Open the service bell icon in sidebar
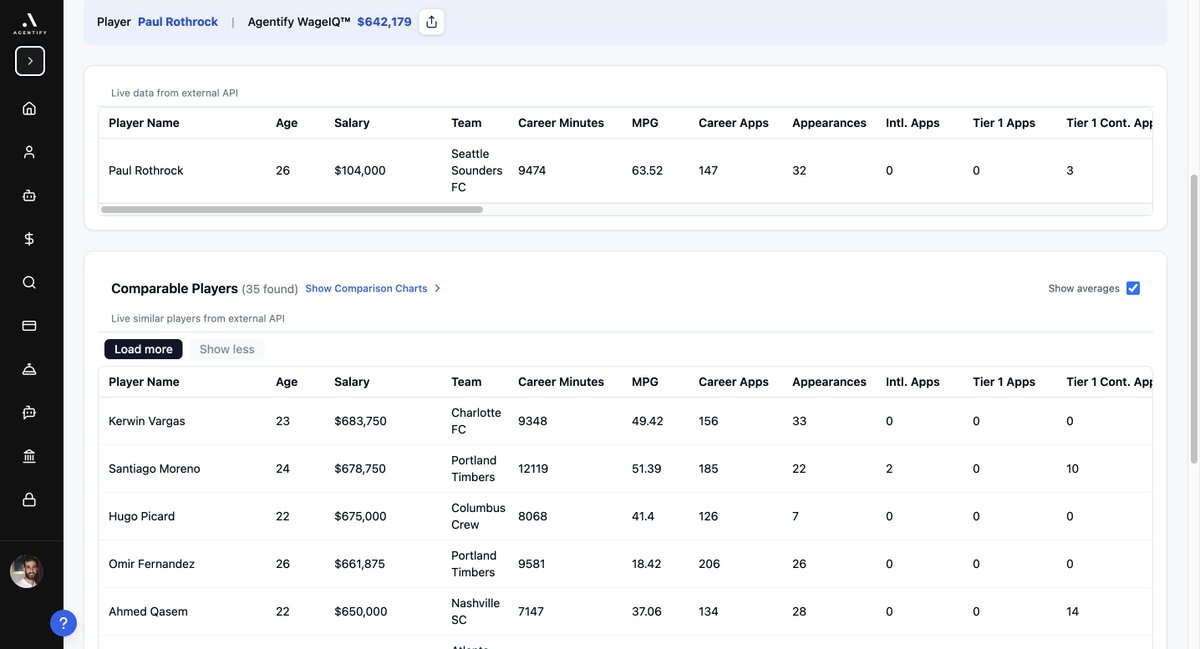Image resolution: width=1200 pixels, height=649 pixels. click(x=29, y=369)
